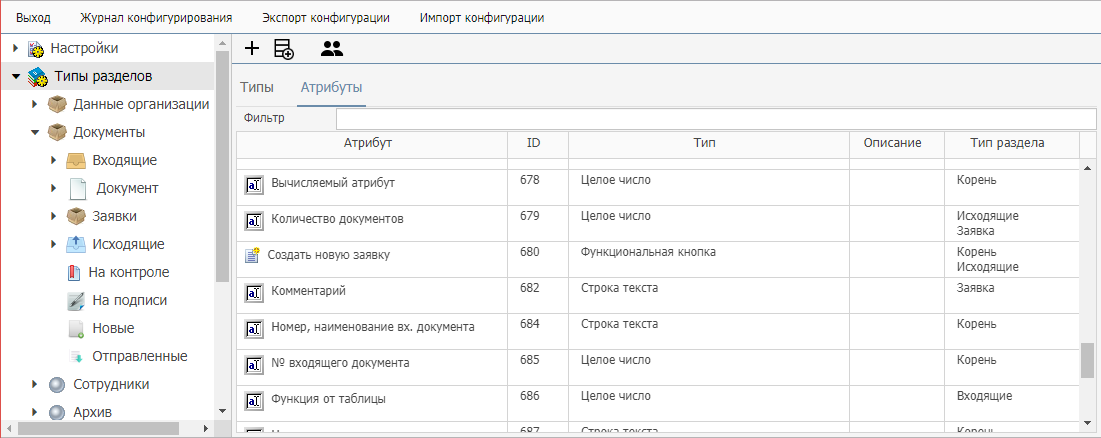Open Журнал конфигурирования menu
Viewport: 1101px width, 438px height.
pos(156,17)
